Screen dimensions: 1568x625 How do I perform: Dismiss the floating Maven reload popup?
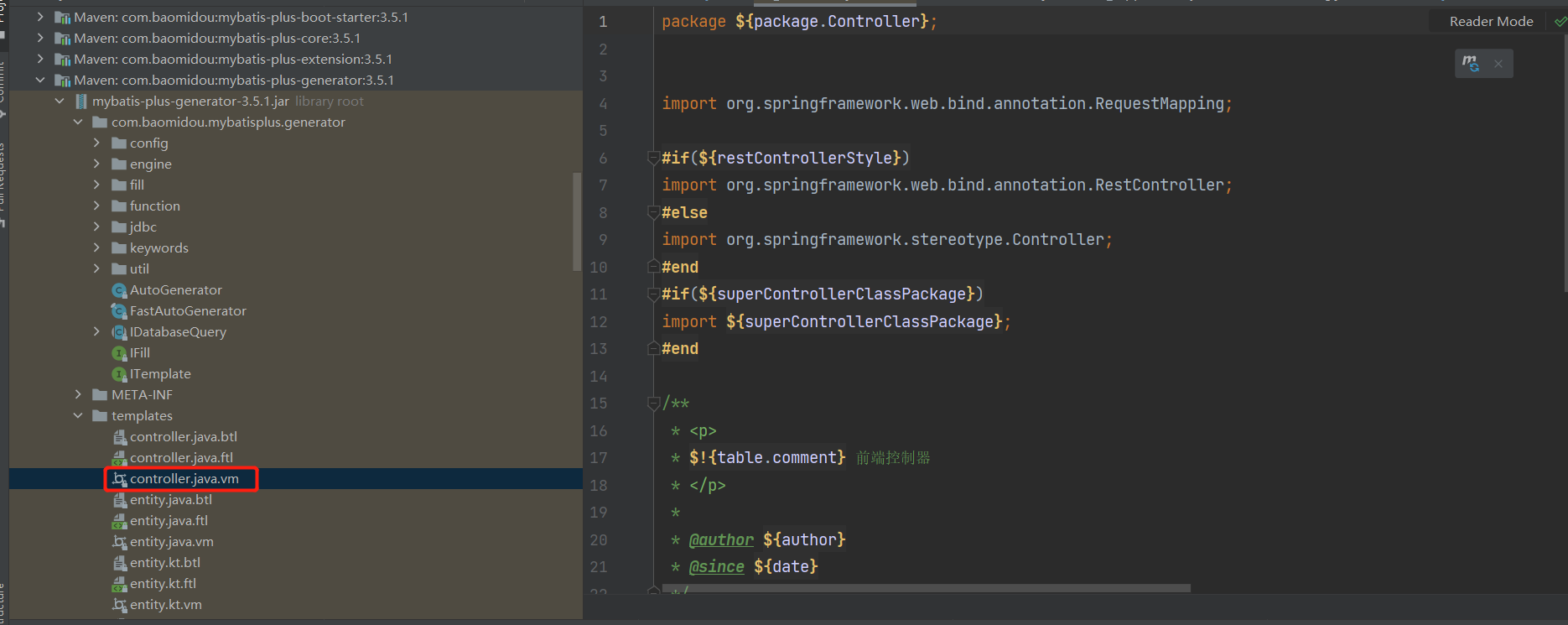(x=1498, y=64)
